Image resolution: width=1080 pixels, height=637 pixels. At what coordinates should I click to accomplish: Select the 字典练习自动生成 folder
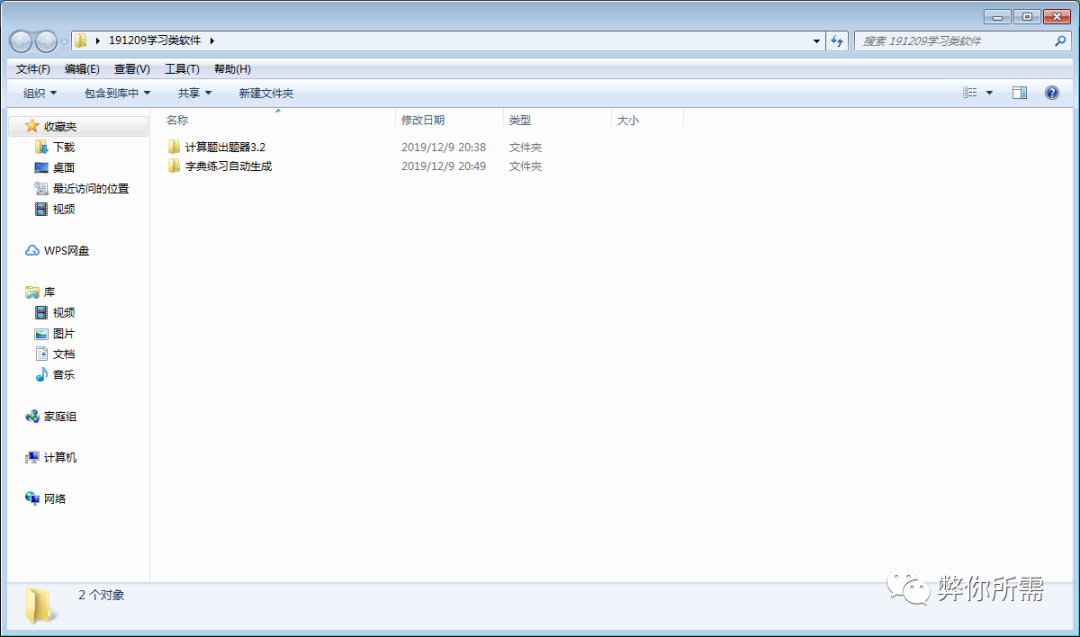point(228,166)
